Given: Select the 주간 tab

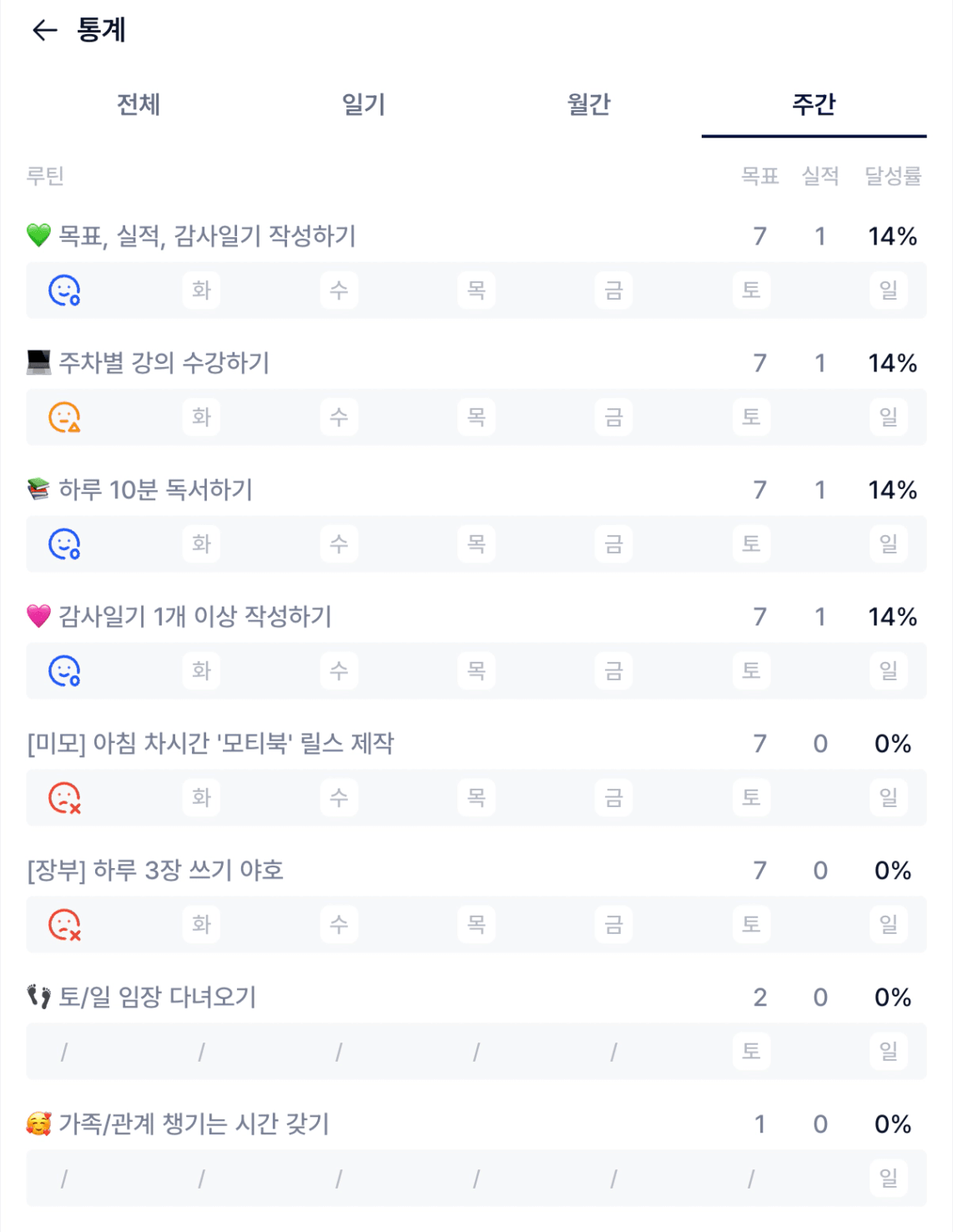Looking at the screenshot, I should 814,104.
